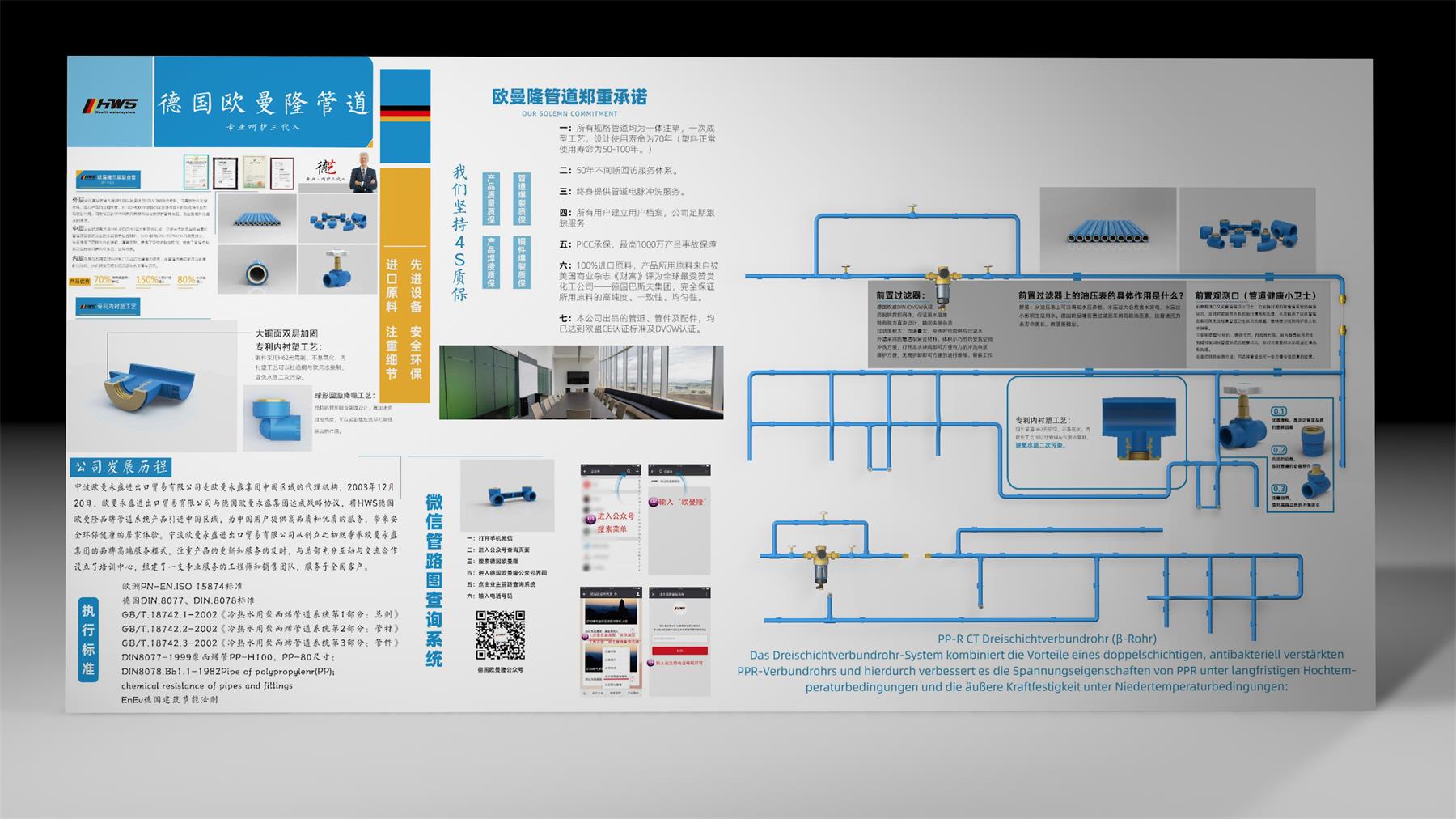Click the 150% statistic
This screenshot has width=1456, height=819.
point(147,280)
